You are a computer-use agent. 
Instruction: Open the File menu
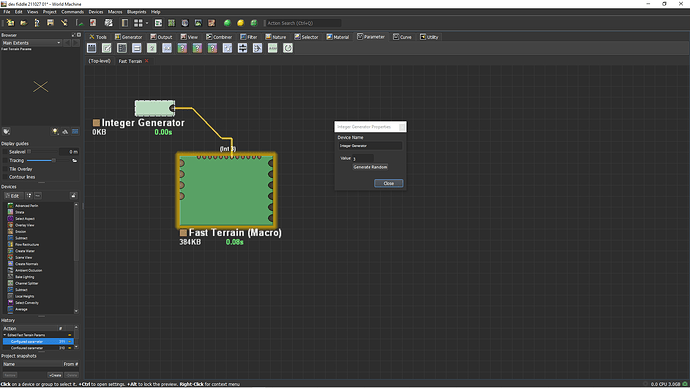7,12
